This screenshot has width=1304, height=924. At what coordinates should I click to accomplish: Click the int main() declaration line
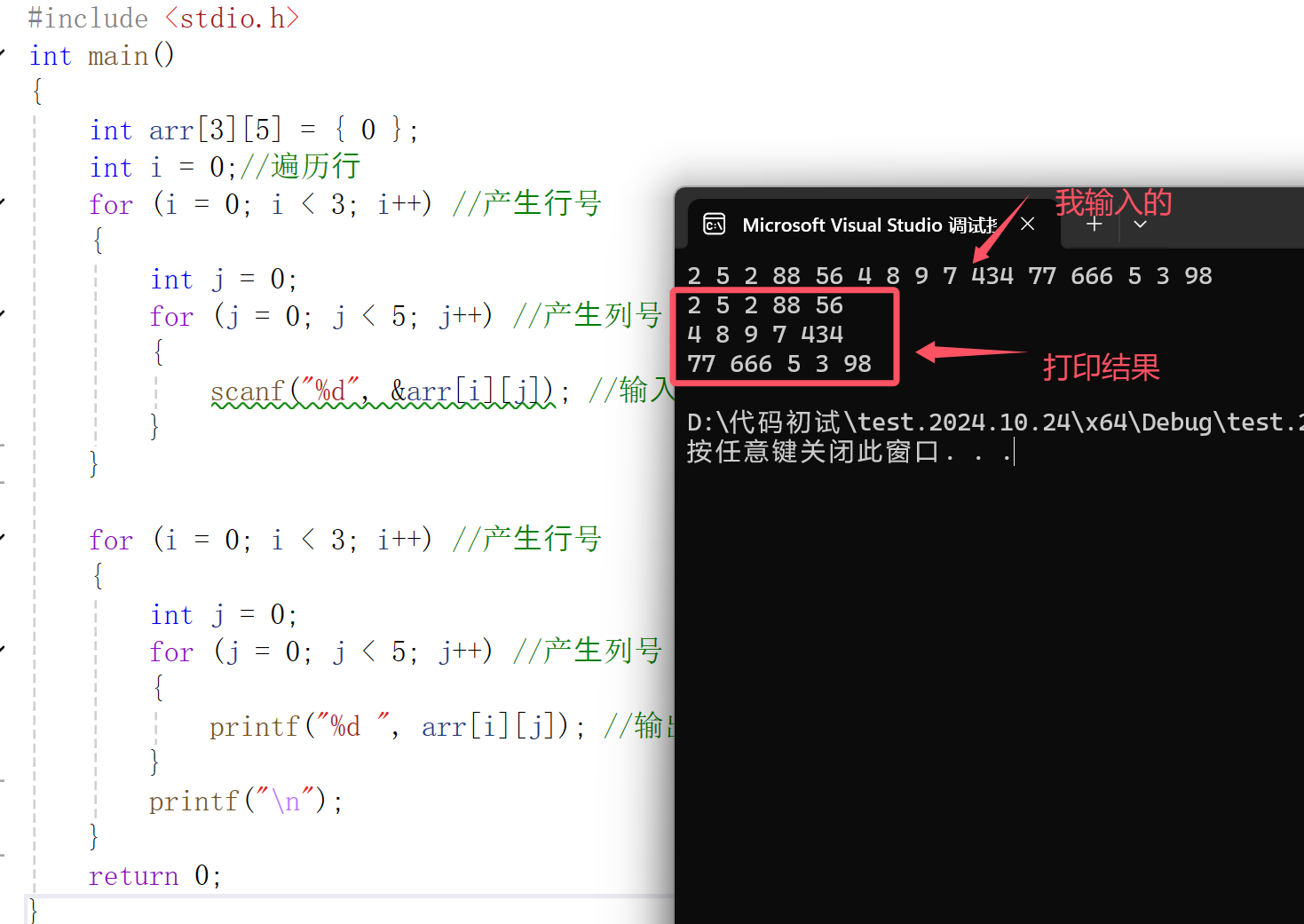pos(101,56)
